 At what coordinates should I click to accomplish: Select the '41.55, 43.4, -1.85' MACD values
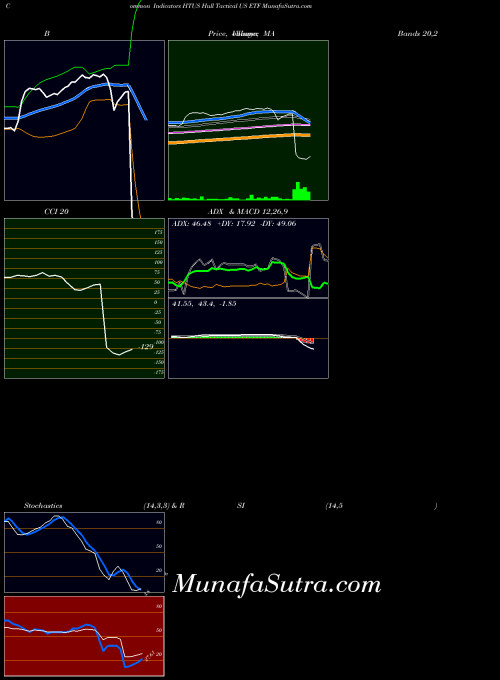click(204, 304)
